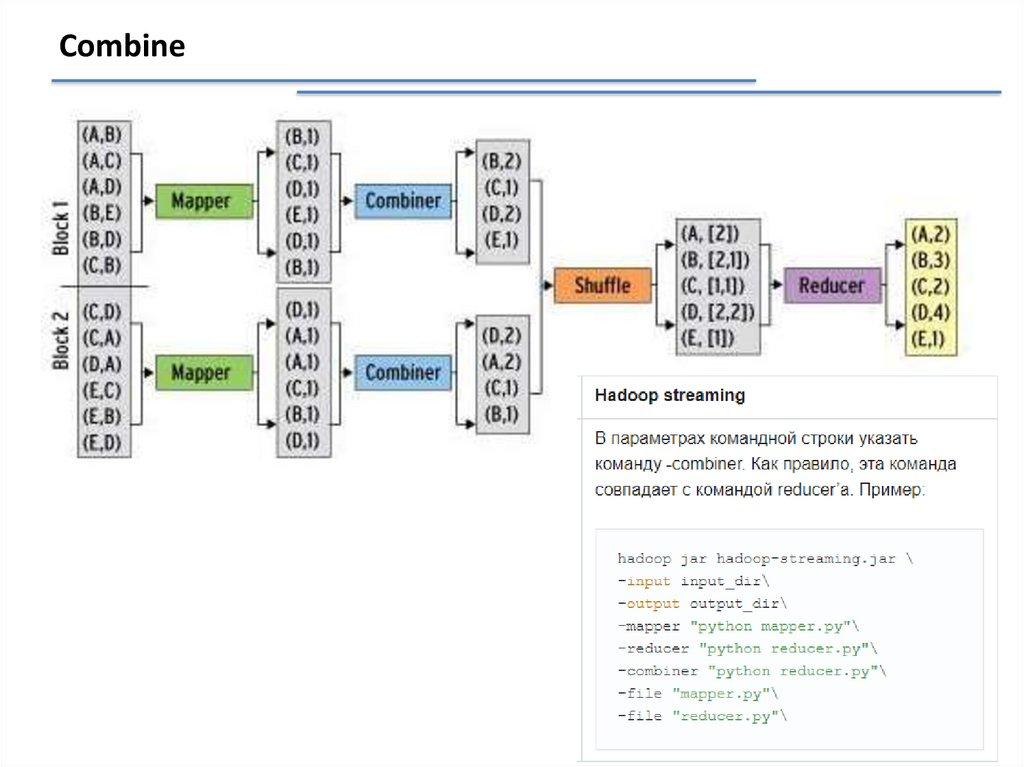1024x767 pixels.
Task: Click the Block 1 input pairs list
Action: 103,201
